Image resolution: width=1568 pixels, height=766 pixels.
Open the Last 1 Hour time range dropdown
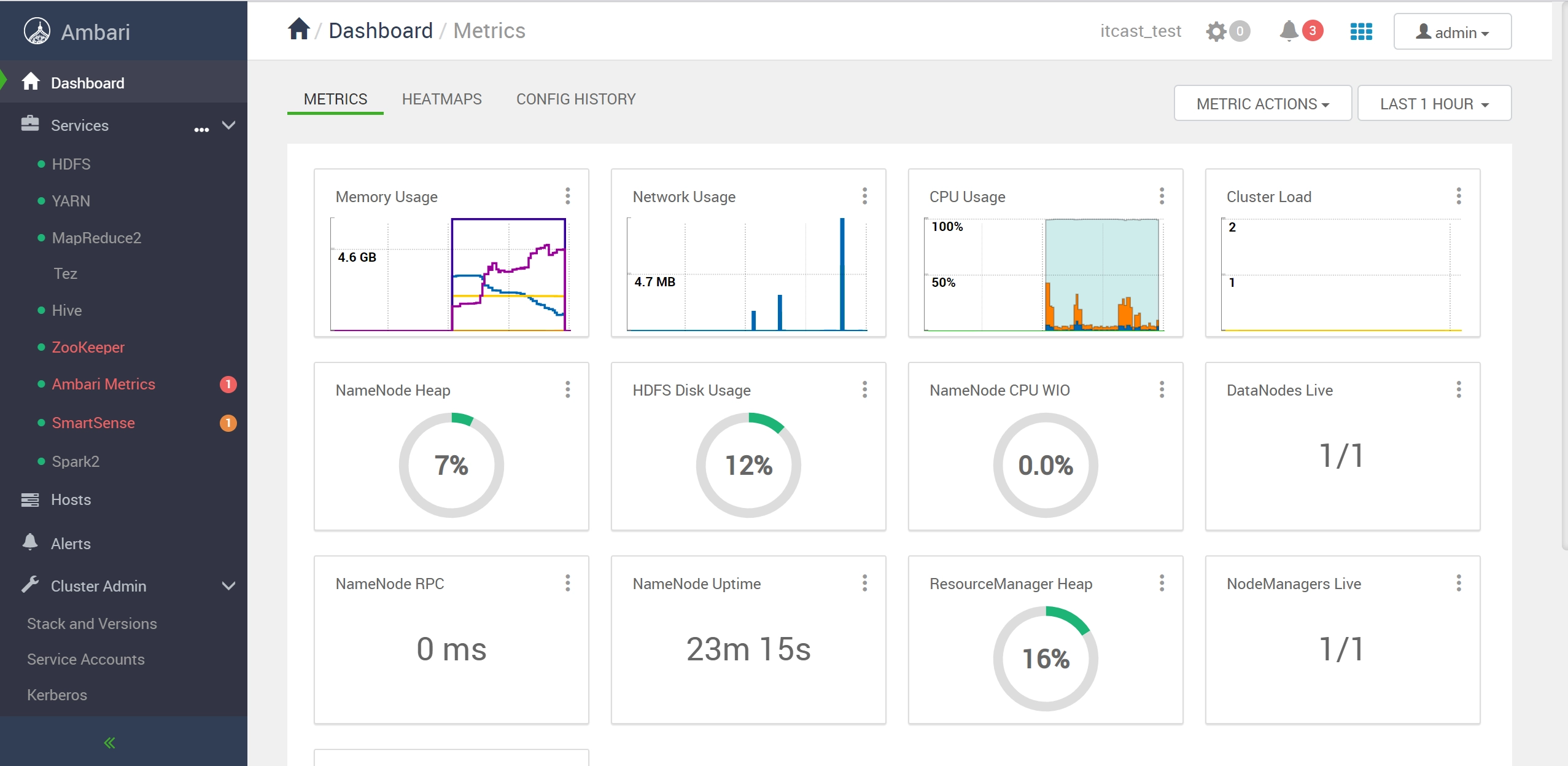click(x=1434, y=103)
